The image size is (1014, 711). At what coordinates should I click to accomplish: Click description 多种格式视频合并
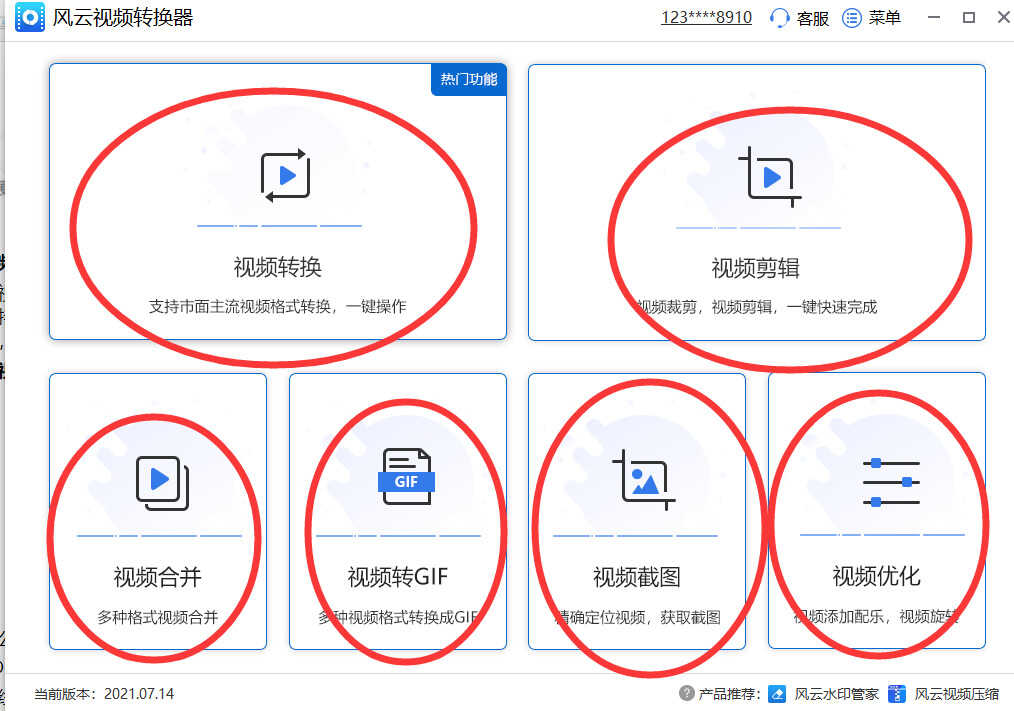pyautogui.click(x=157, y=617)
